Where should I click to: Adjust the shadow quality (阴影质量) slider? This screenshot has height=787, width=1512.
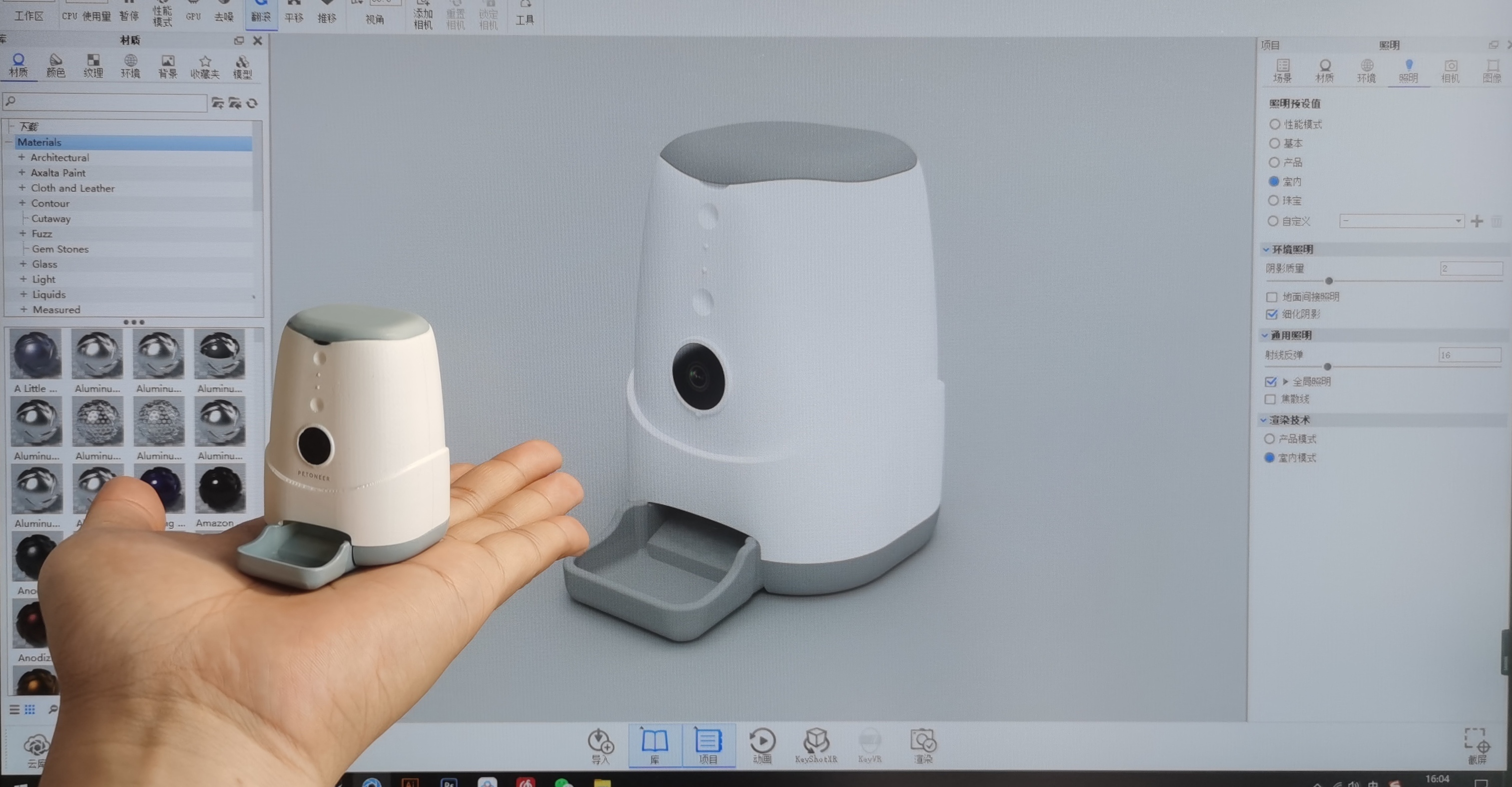point(1329,281)
